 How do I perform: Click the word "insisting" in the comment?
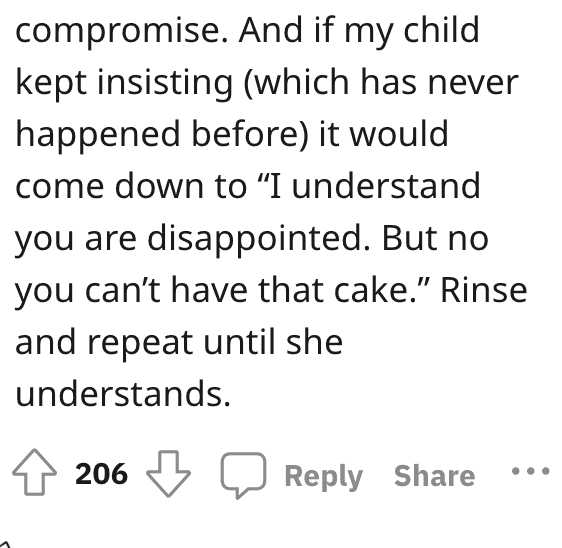165,82
